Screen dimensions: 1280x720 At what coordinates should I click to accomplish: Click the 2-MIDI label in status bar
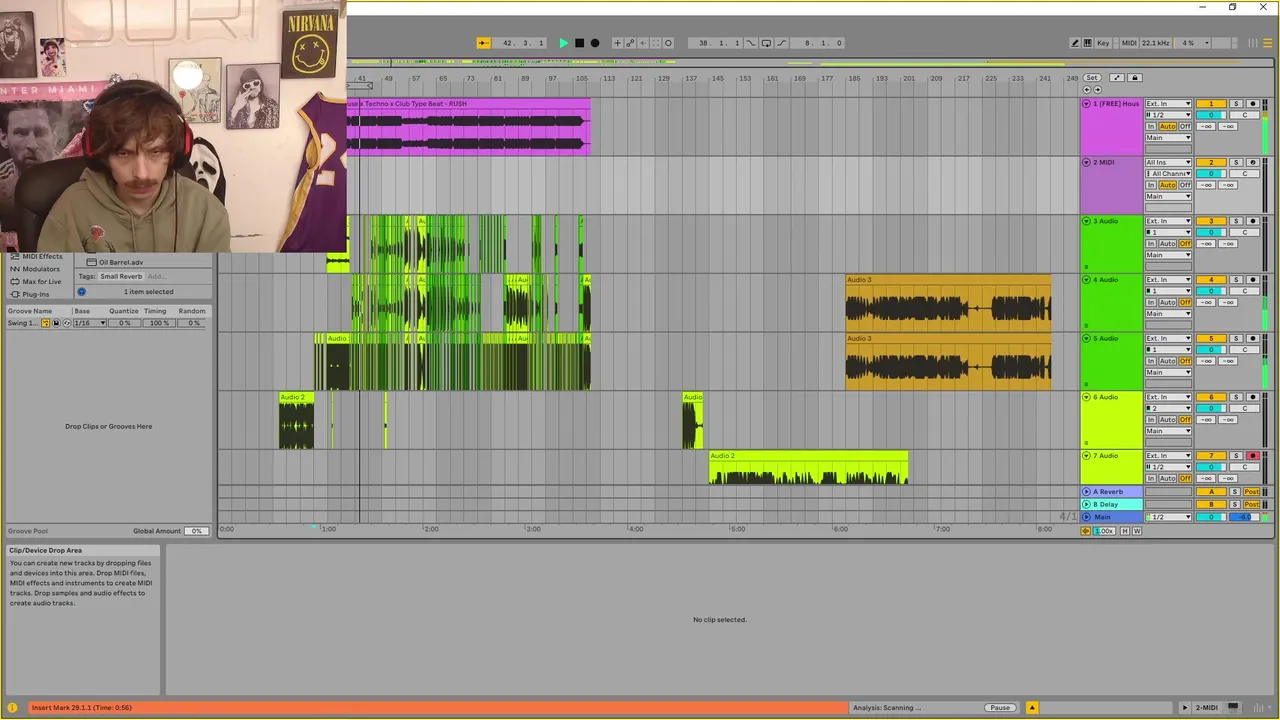pyautogui.click(x=1207, y=708)
